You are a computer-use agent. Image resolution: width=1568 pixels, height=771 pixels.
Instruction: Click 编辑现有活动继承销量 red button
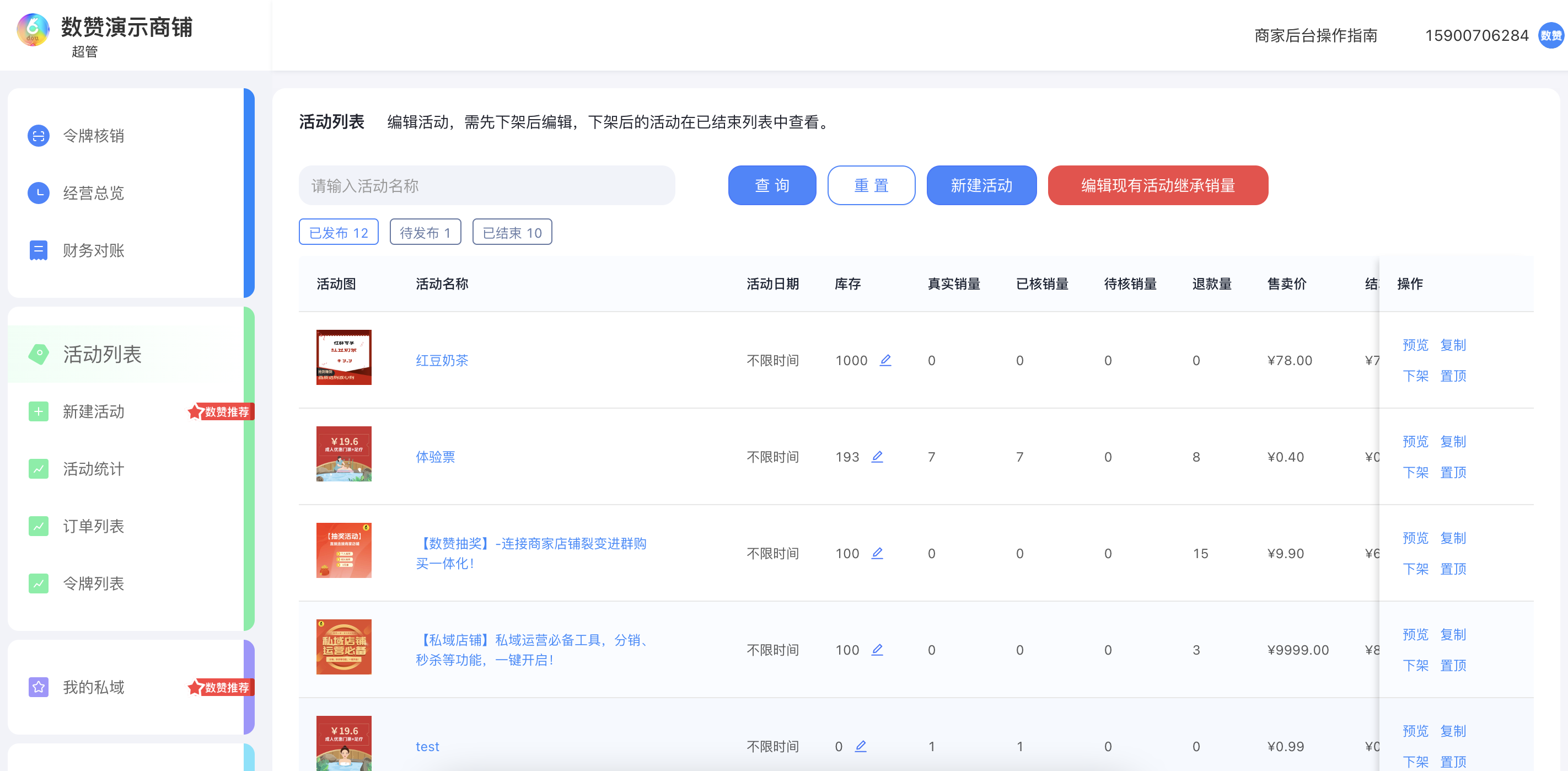[x=1158, y=185]
